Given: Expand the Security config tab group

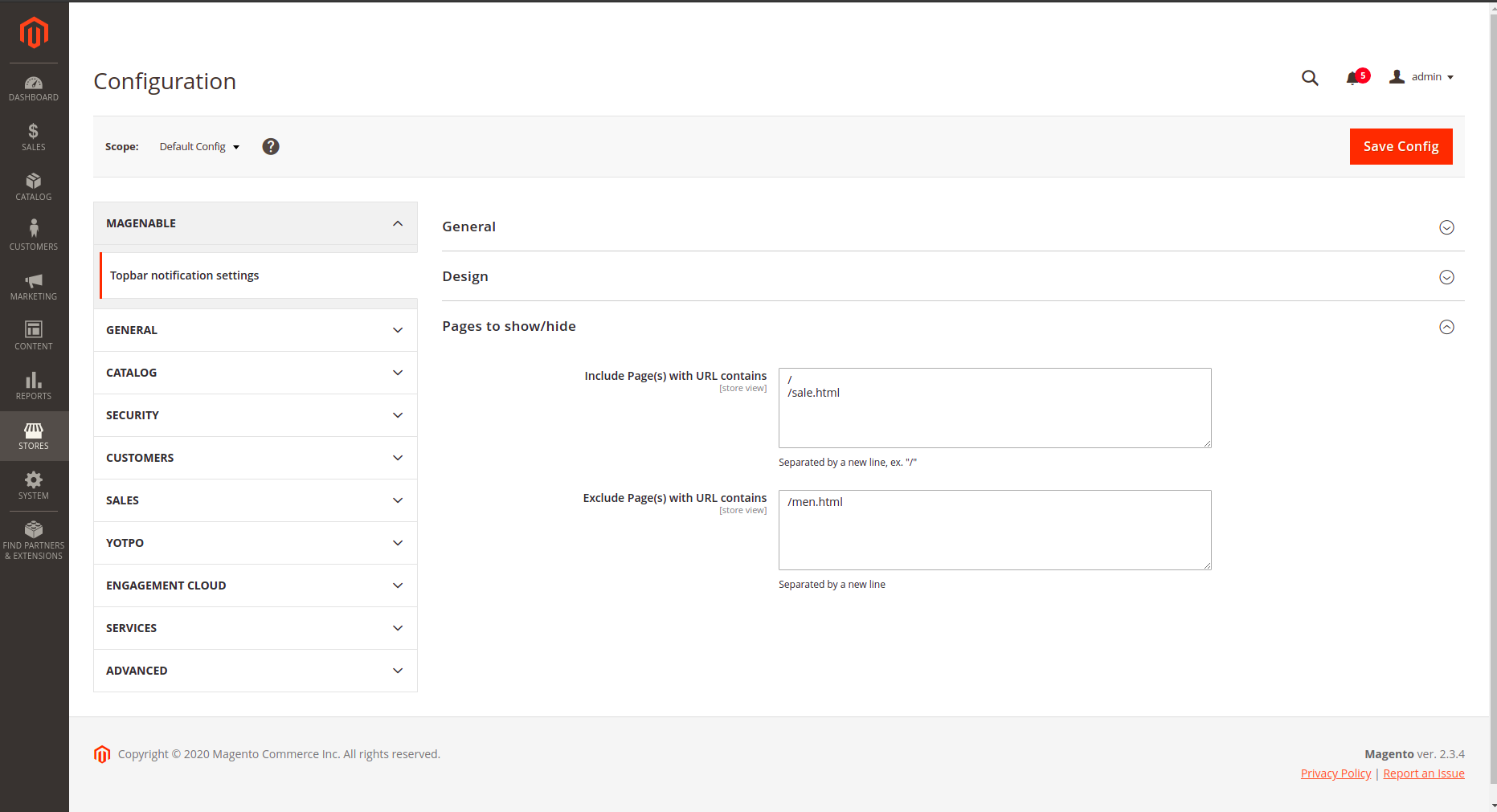Looking at the screenshot, I should pos(256,415).
